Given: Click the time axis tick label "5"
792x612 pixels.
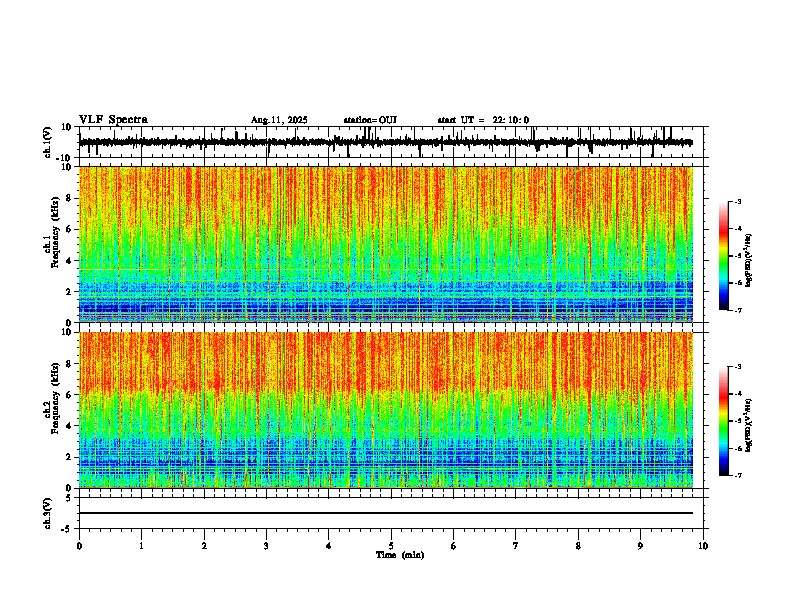Looking at the screenshot, I should (391, 546).
